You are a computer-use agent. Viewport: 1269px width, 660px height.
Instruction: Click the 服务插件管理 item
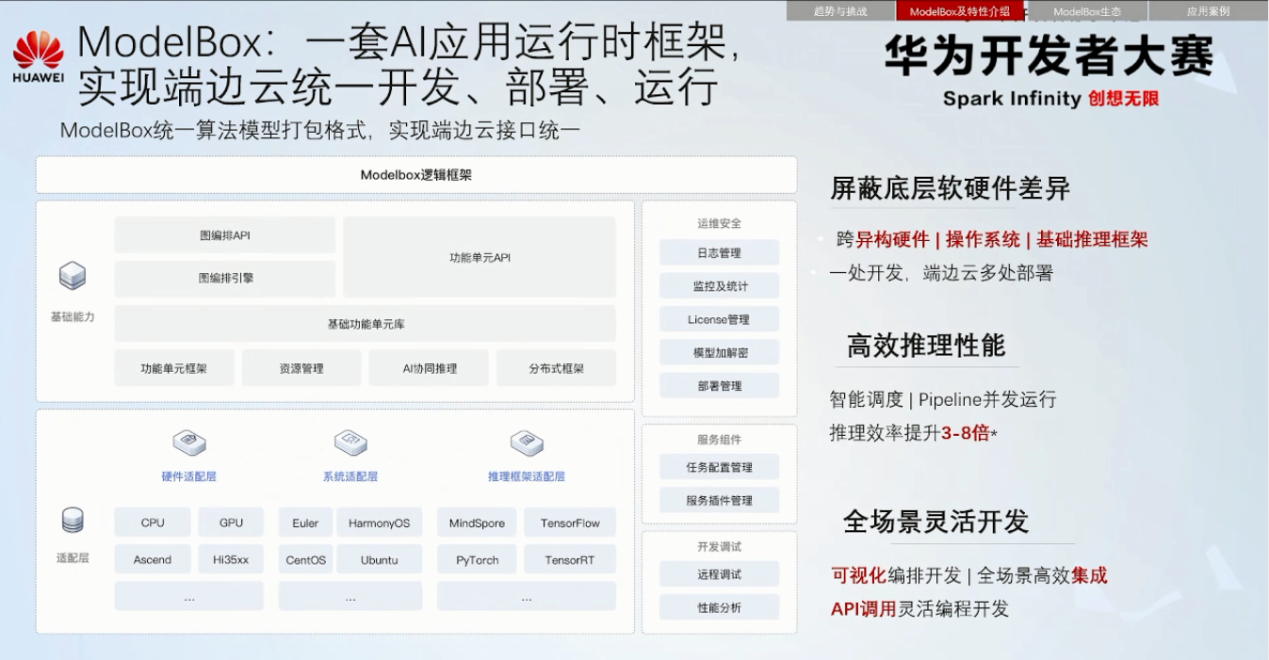[x=719, y=500]
